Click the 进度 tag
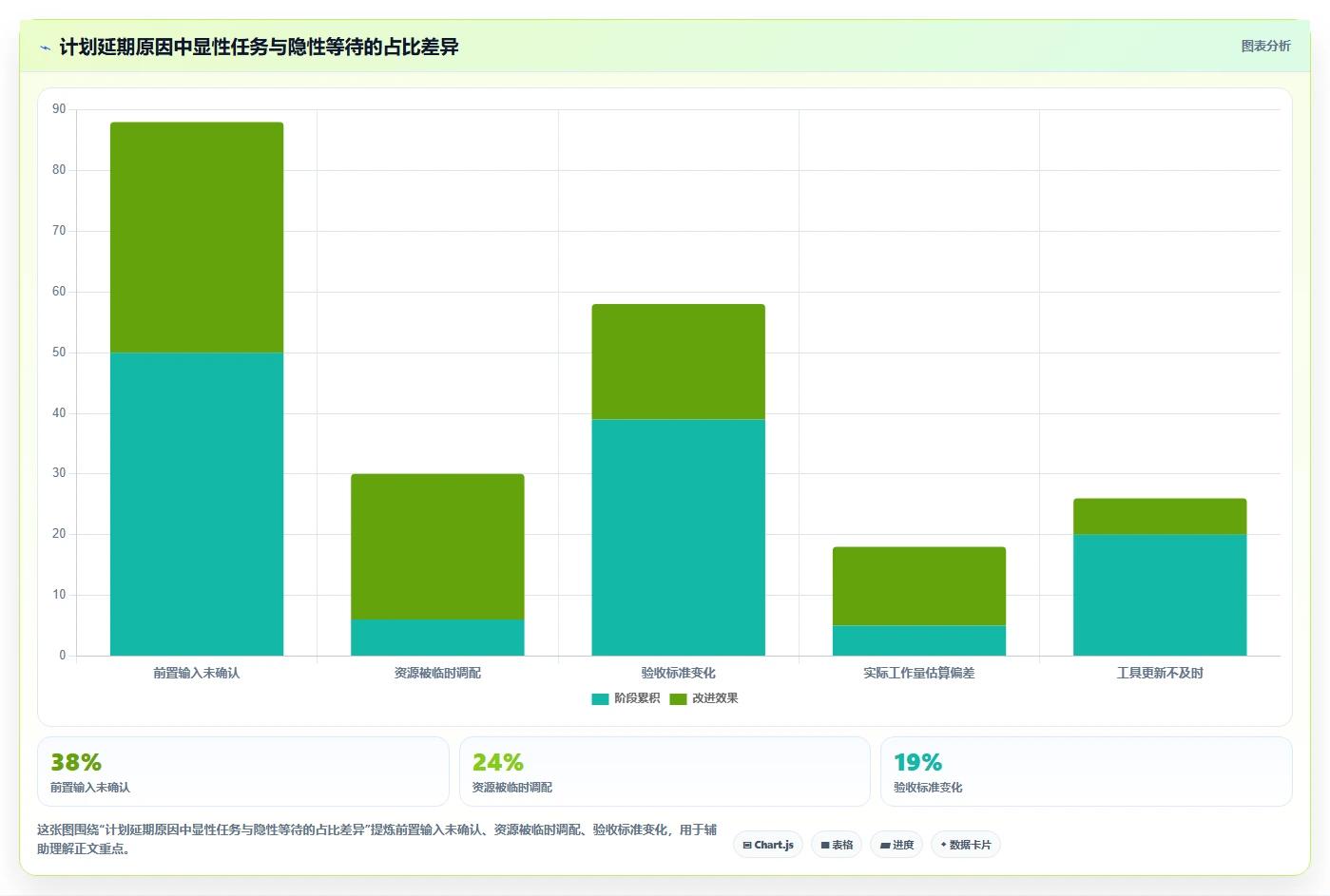 pyautogui.click(x=896, y=845)
